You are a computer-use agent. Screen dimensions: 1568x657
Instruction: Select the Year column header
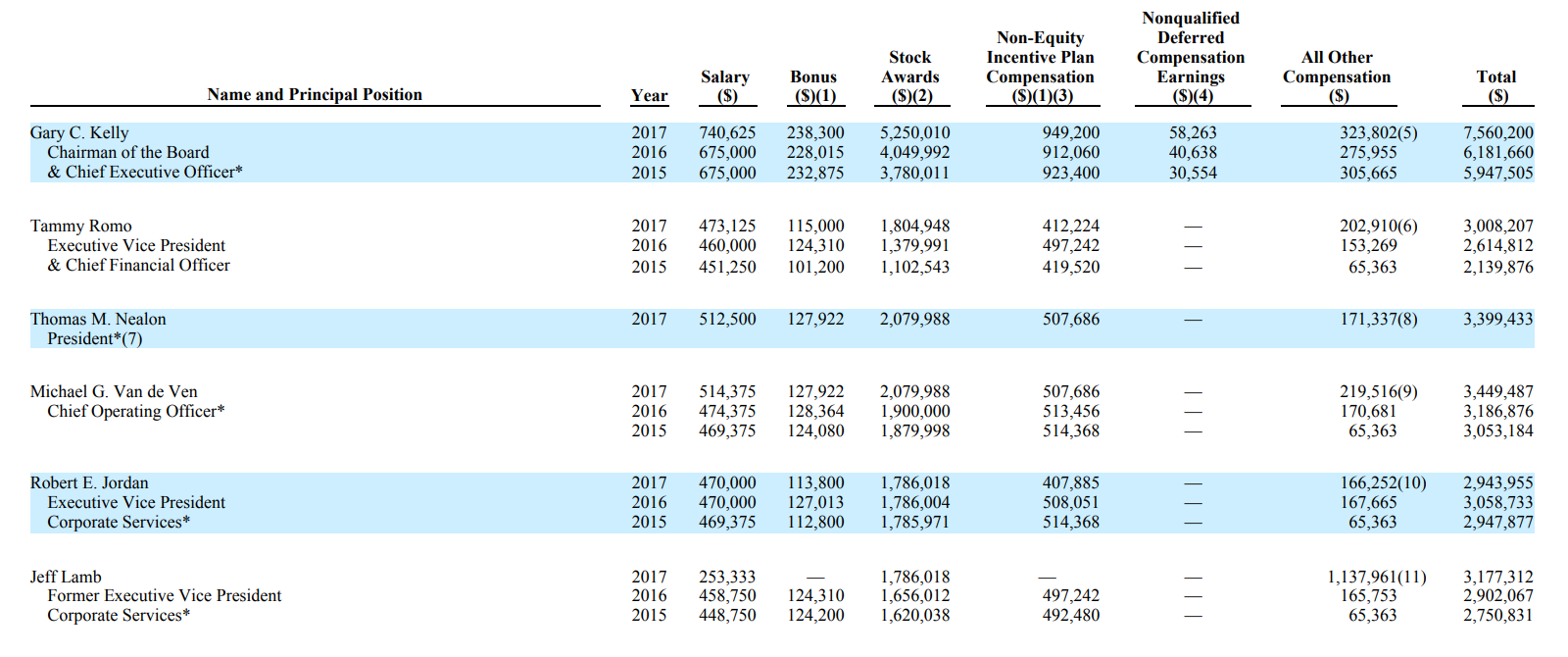point(649,95)
